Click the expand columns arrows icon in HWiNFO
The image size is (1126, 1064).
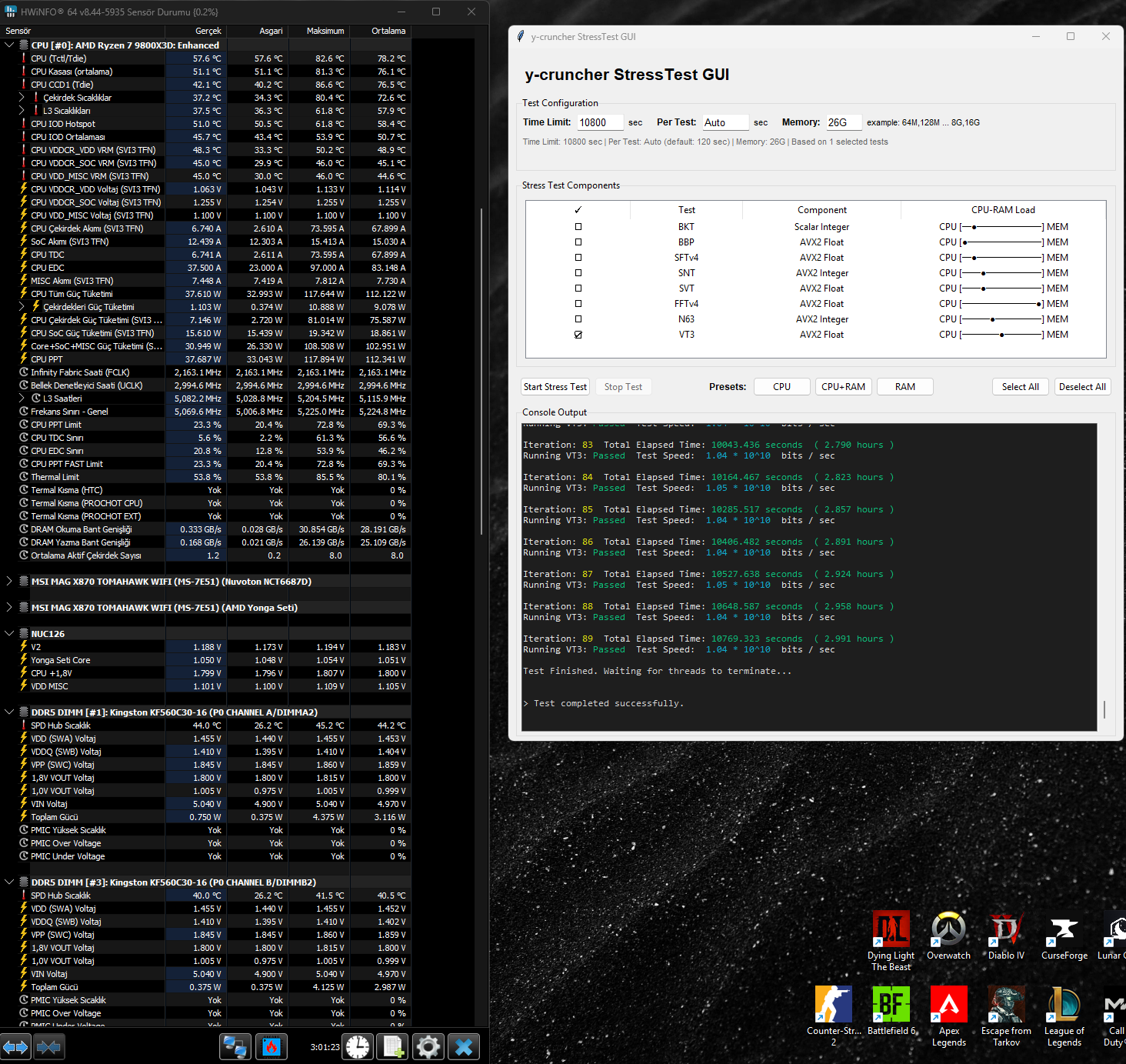[x=15, y=1047]
